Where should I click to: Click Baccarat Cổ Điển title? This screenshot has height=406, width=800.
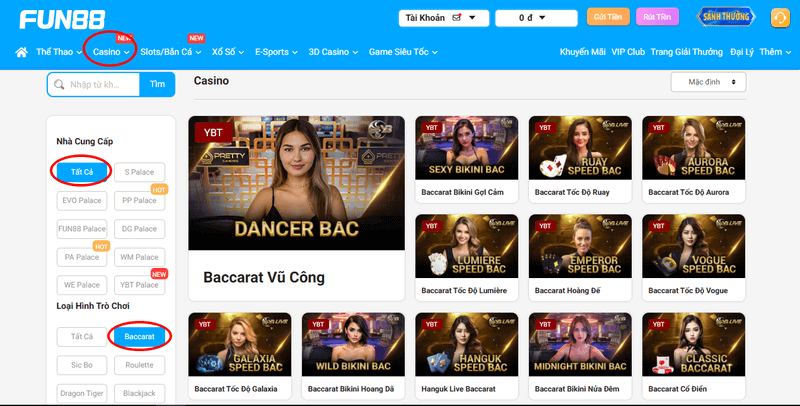coord(677,389)
